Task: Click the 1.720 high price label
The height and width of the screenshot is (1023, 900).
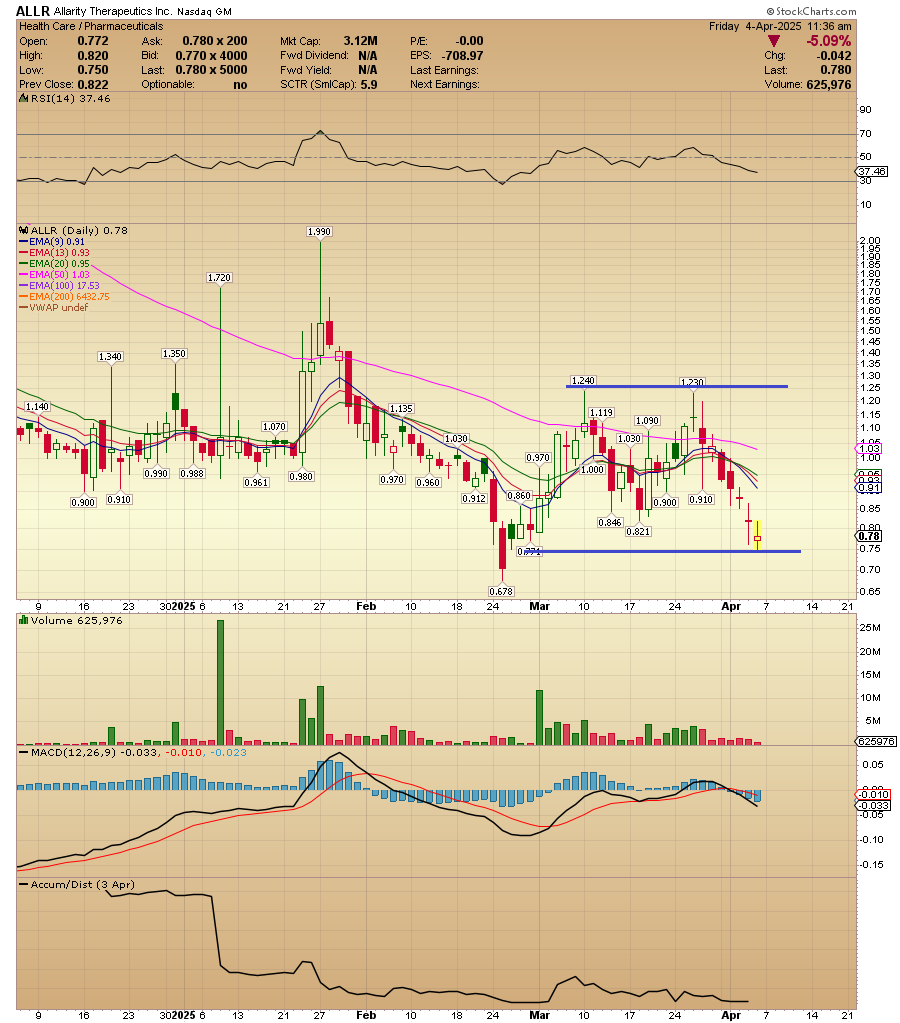Action: click(219, 277)
